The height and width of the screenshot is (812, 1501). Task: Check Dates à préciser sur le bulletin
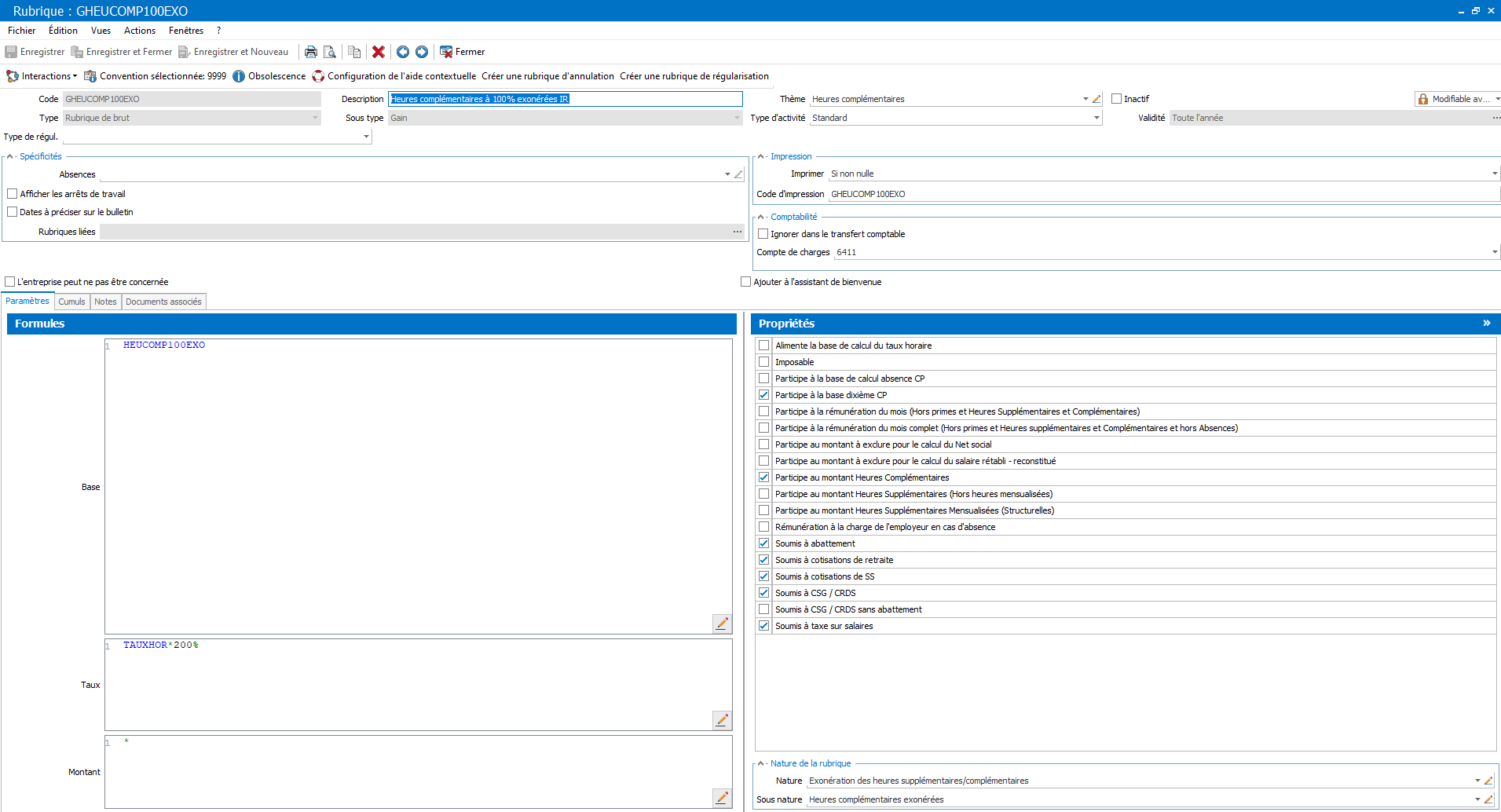(x=12, y=212)
